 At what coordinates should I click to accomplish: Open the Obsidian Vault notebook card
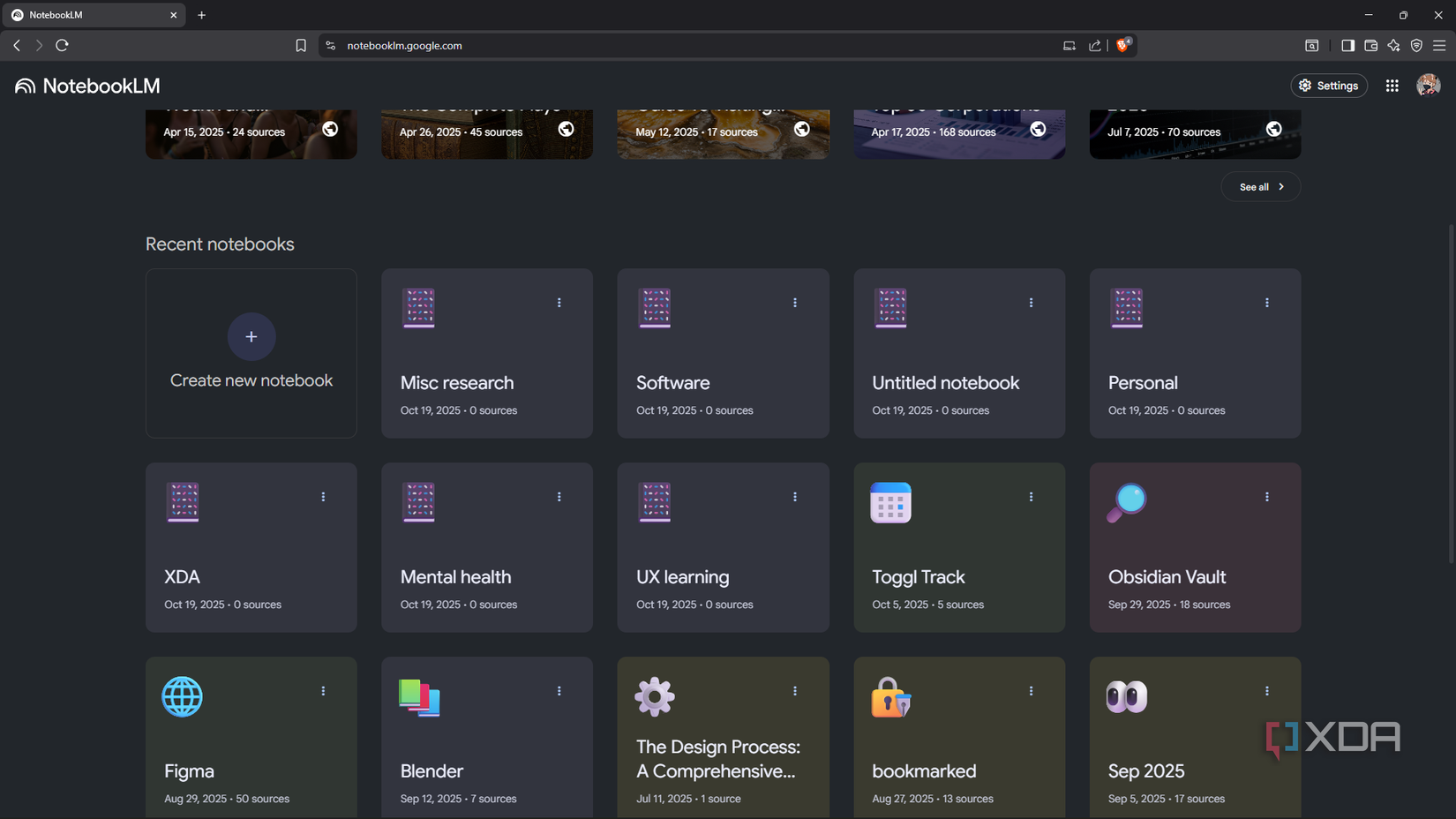click(1195, 547)
